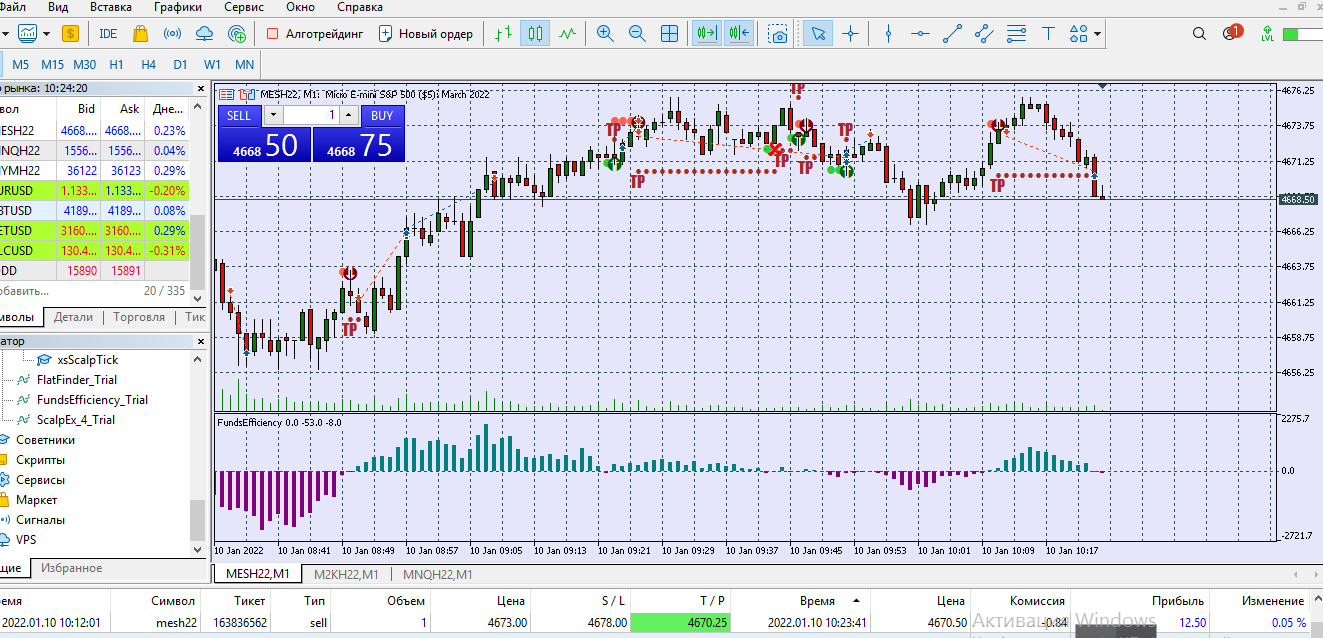Select xsScalpTick in Navigator tree
The width and height of the screenshot is (1323, 638).
tap(87, 360)
